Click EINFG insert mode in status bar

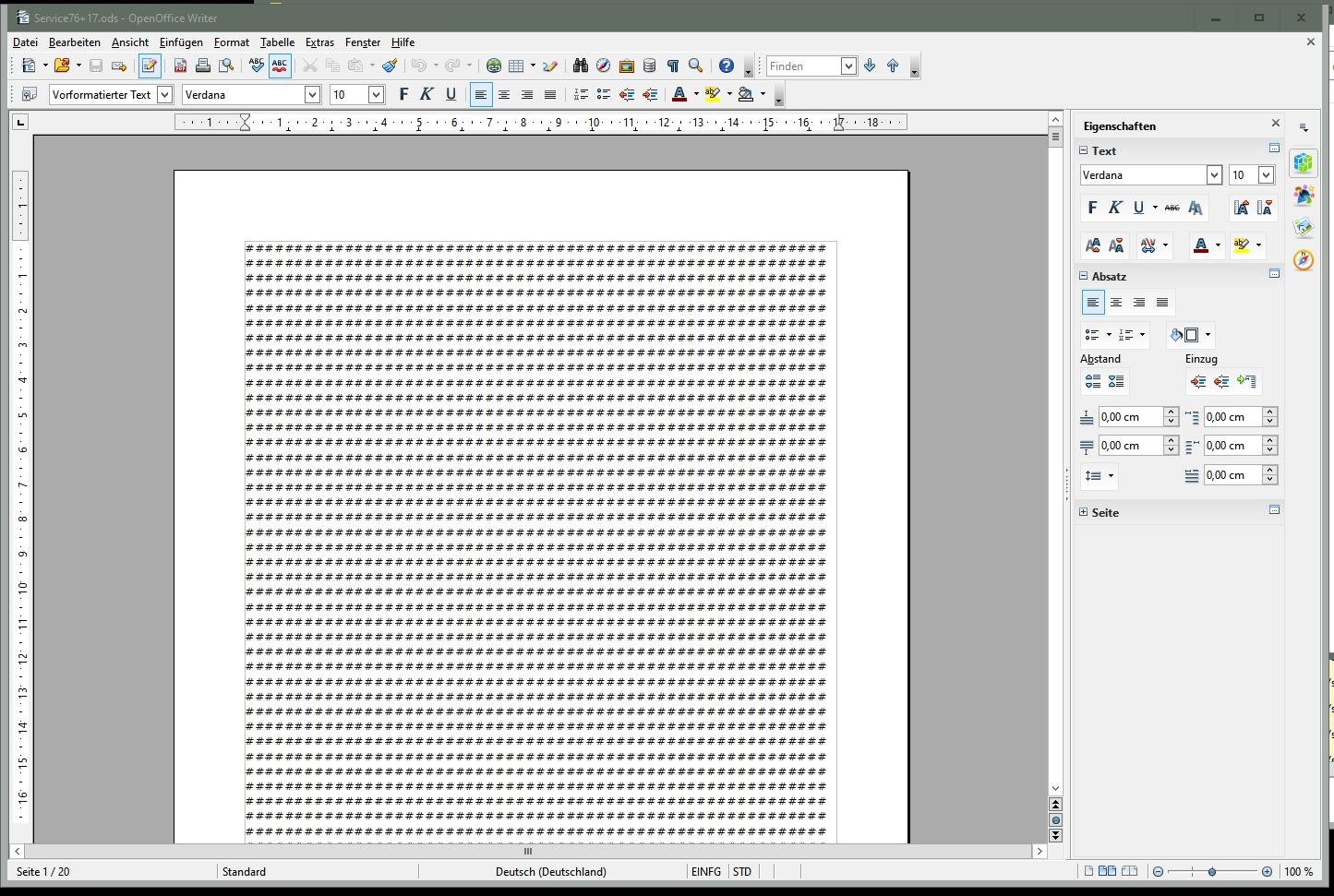706,872
